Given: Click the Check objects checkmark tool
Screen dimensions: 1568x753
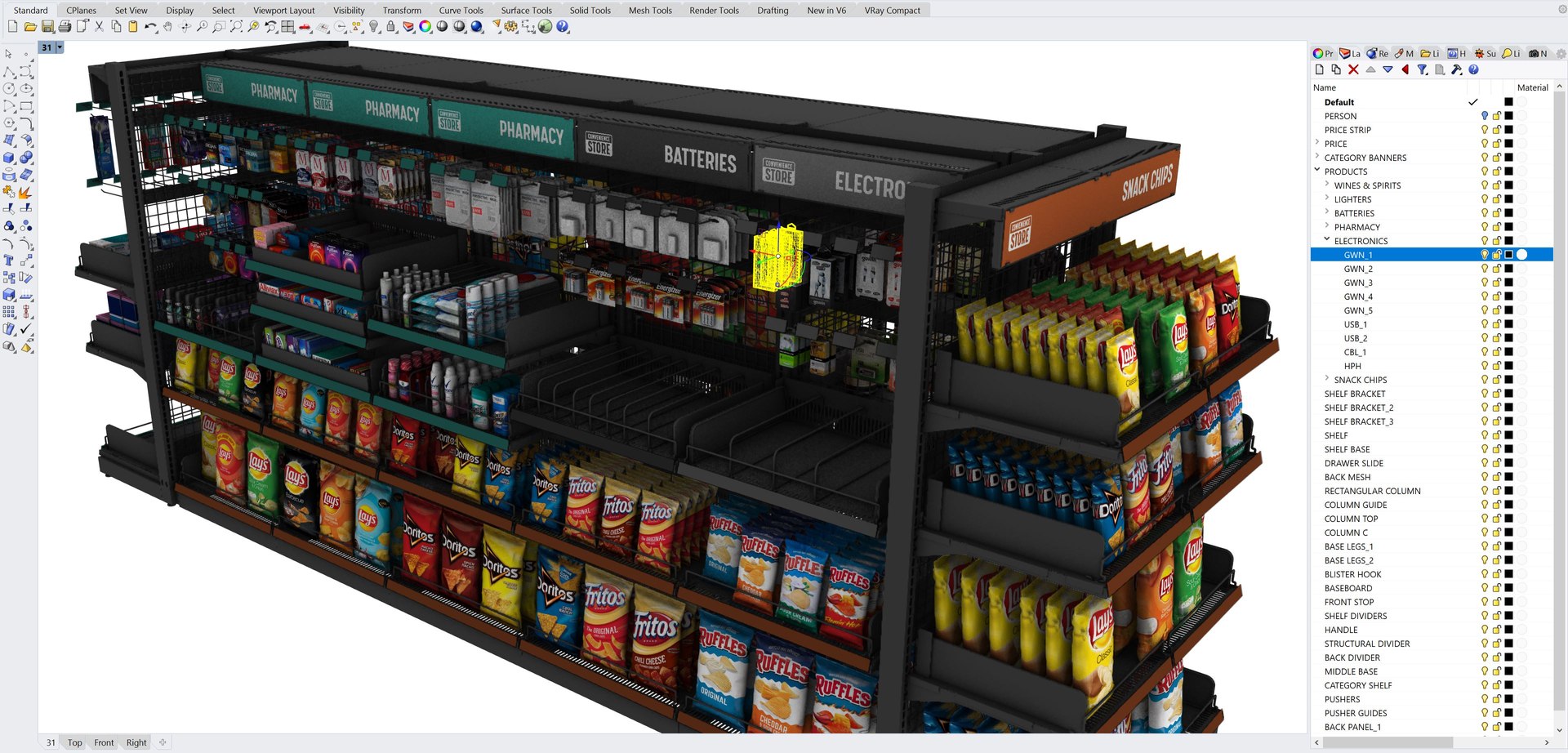Looking at the screenshot, I should pos(26,329).
